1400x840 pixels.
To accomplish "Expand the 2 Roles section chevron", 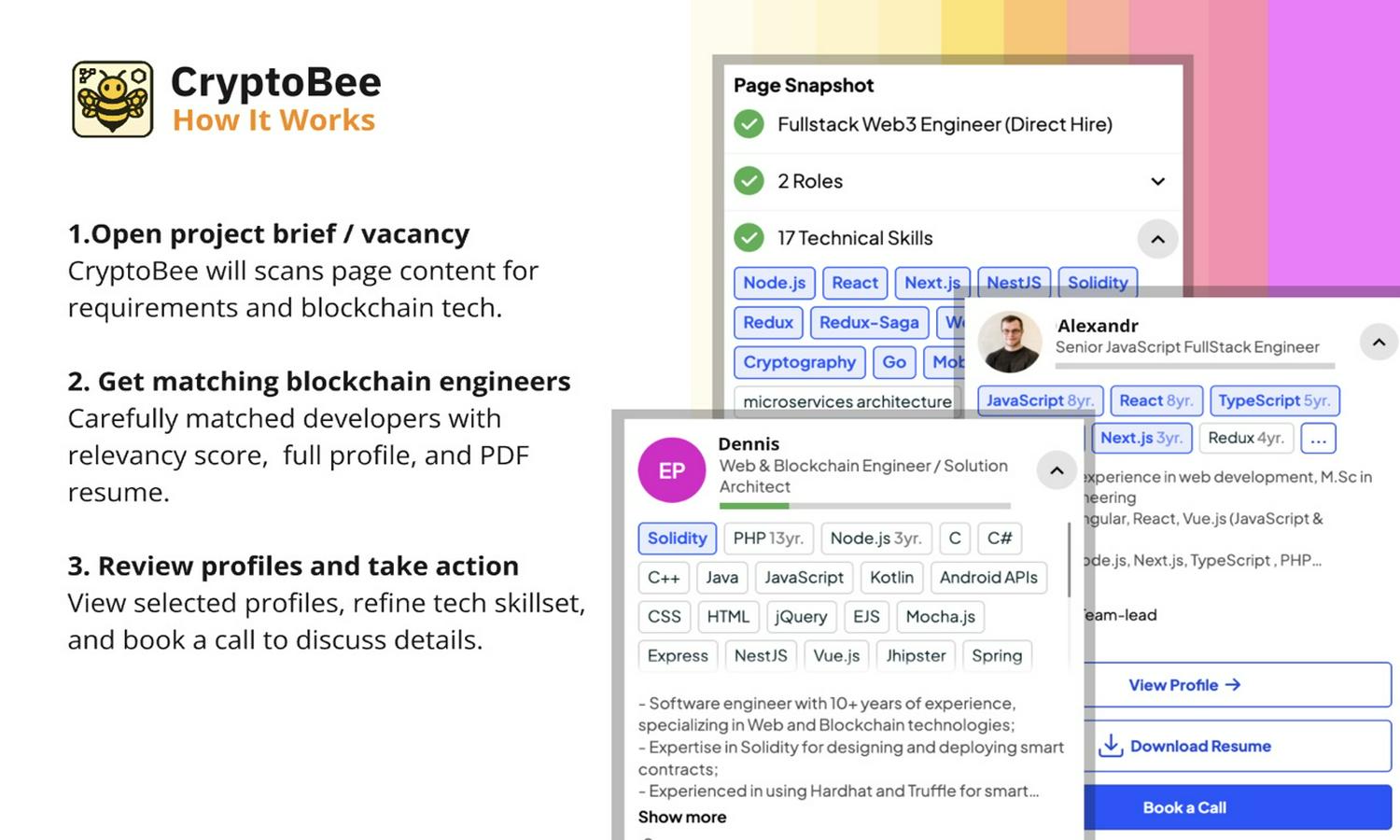I will (1157, 181).
